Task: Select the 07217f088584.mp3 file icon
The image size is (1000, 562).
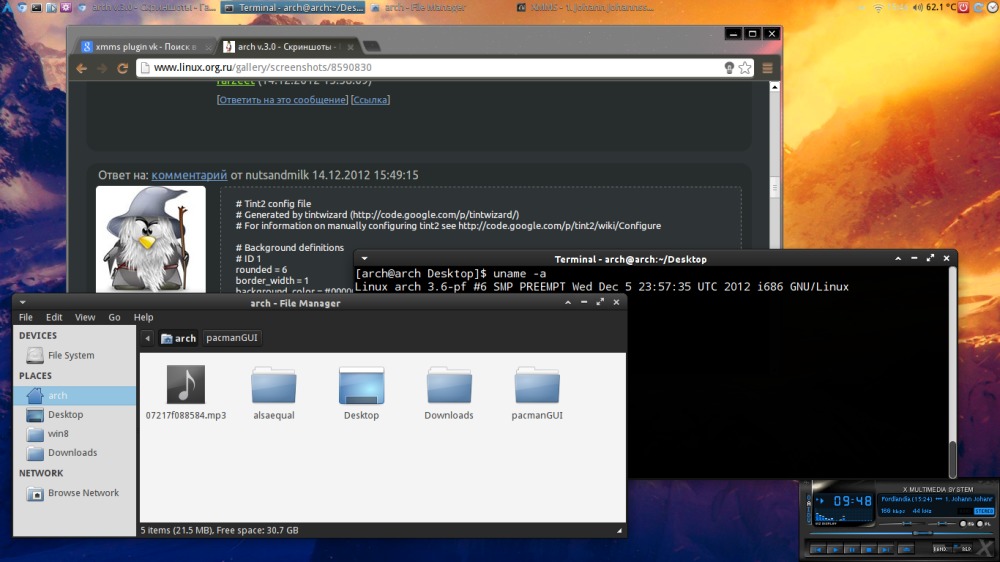Action: 186,385
